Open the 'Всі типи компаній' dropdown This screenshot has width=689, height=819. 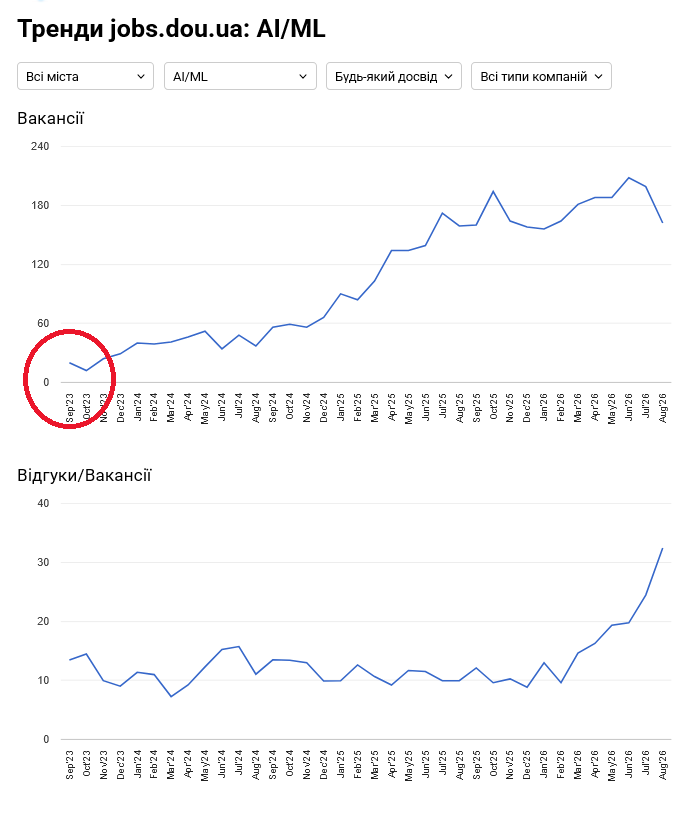[x=541, y=76]
